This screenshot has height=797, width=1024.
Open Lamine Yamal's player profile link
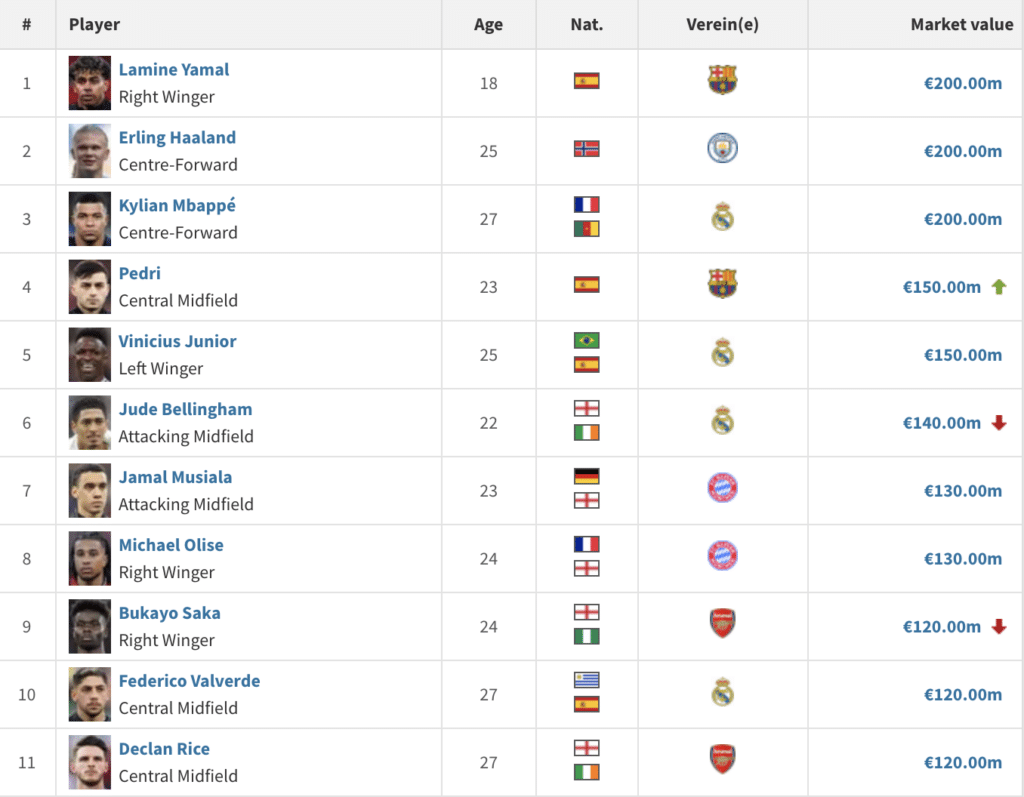174,70
